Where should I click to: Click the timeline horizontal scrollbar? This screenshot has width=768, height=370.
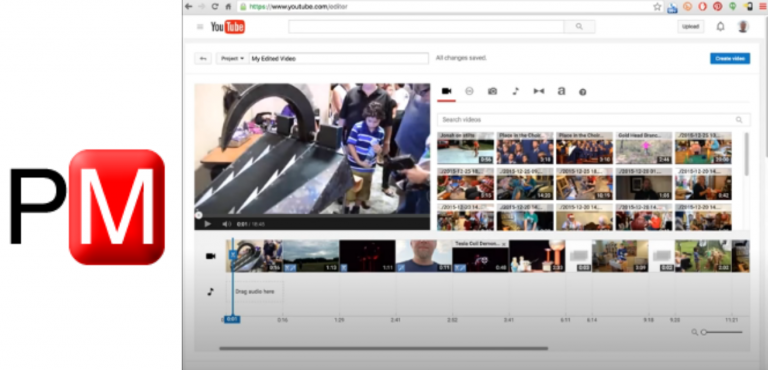(384, 348)
